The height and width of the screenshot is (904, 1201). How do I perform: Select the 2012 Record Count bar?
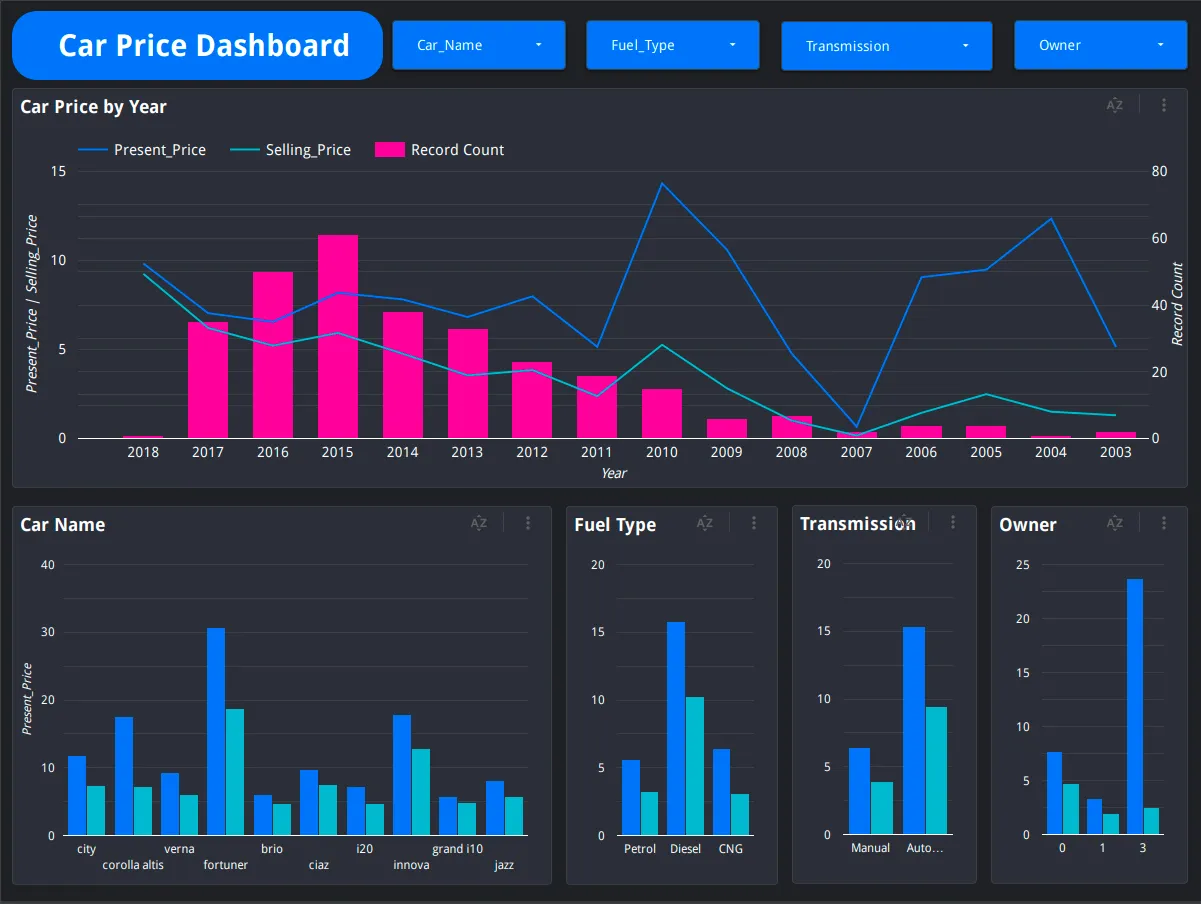[x=532, y=400]
